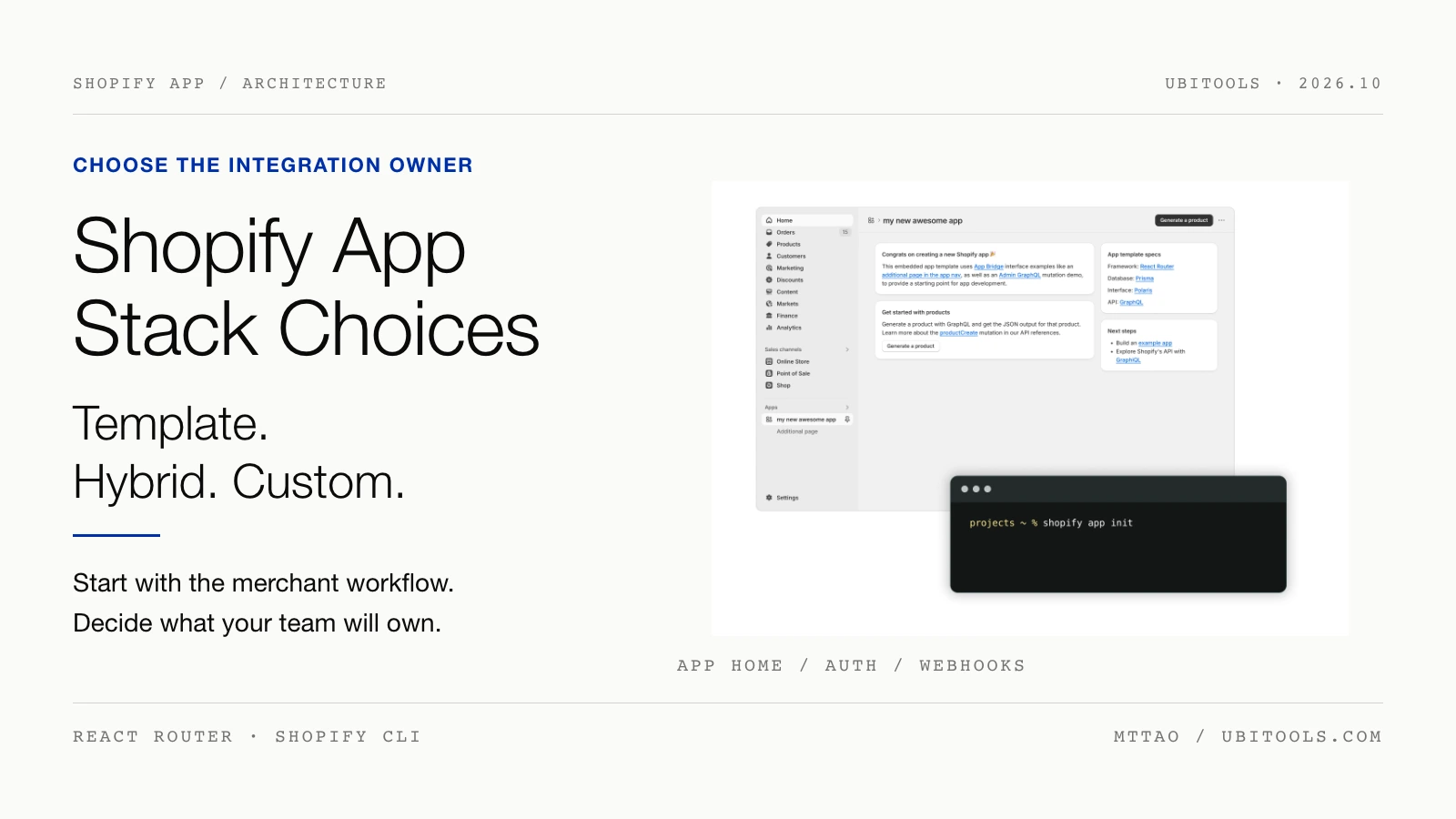
Task: Click the Marketing target icon
Action: pos(769,268)
